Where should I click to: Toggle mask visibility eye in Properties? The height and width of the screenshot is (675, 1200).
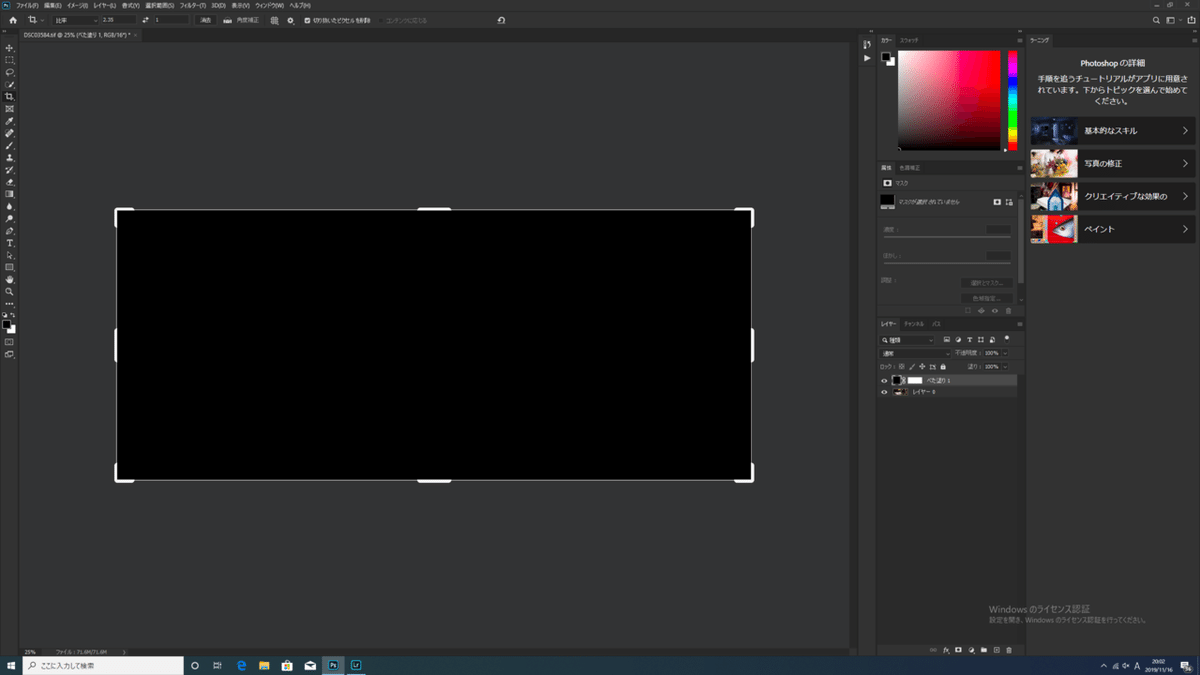click(995, 311)
